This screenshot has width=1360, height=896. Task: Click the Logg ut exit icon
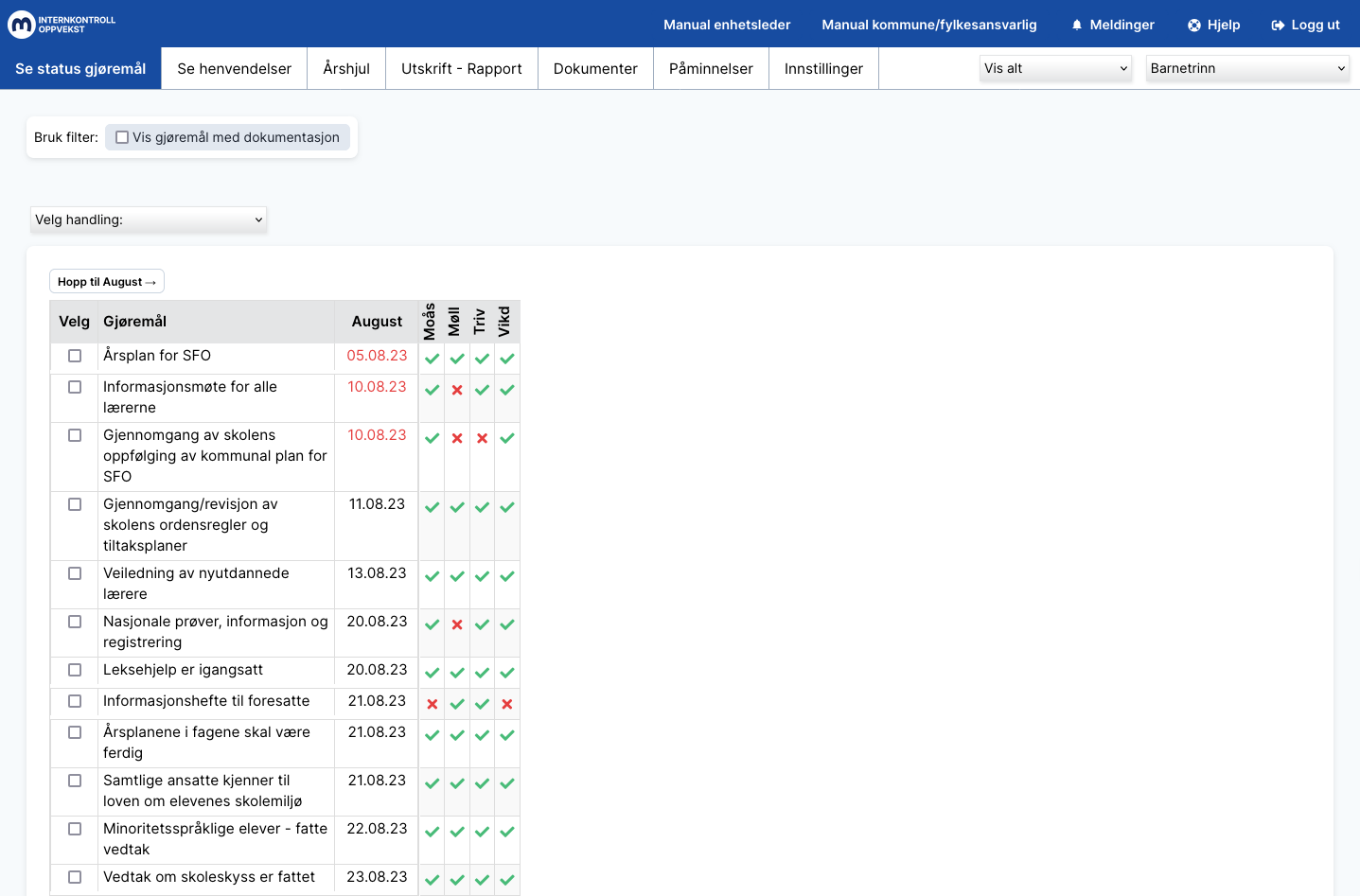(1278, 26)
